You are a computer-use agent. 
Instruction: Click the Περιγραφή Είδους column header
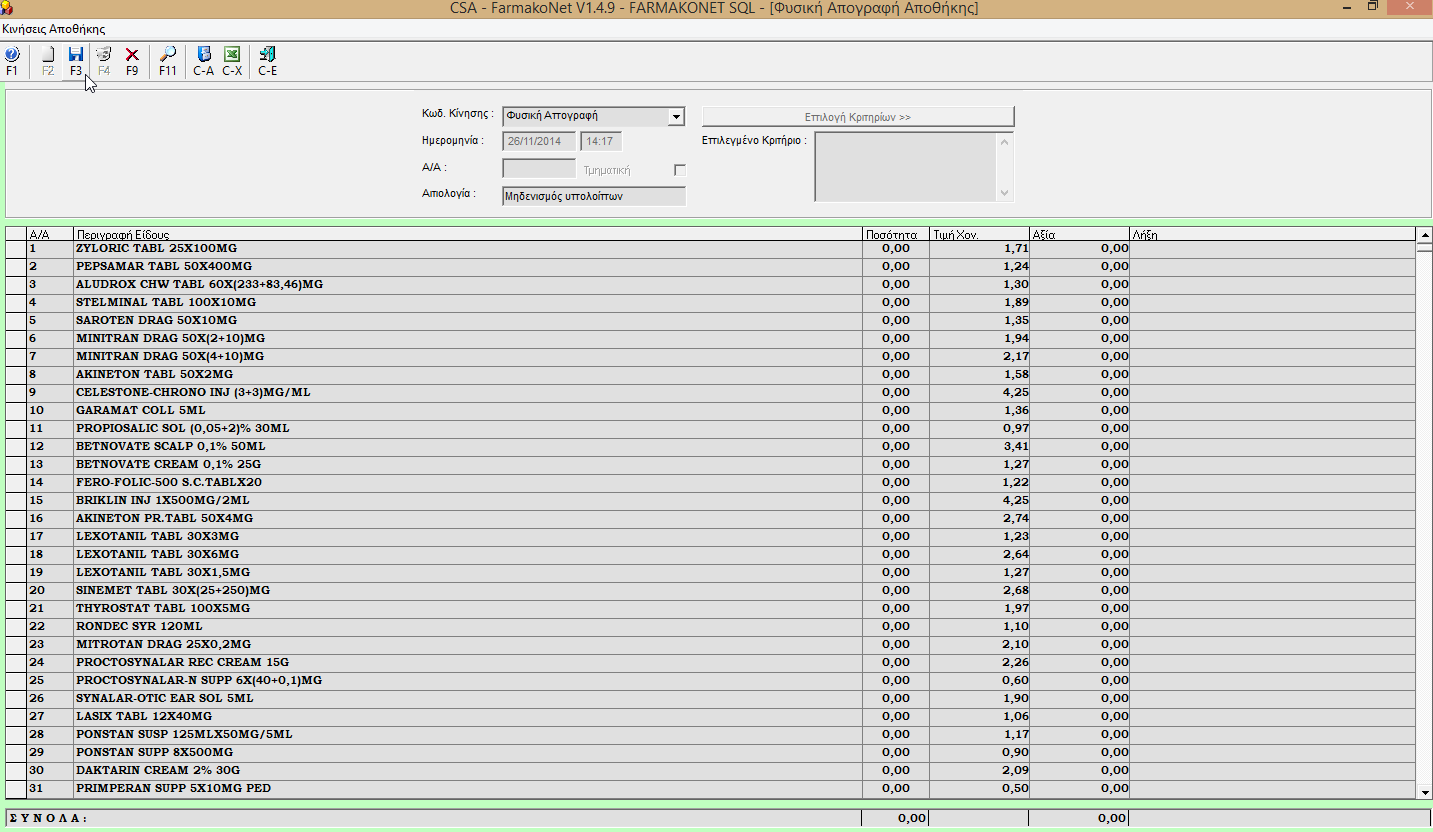click(468, 234)
